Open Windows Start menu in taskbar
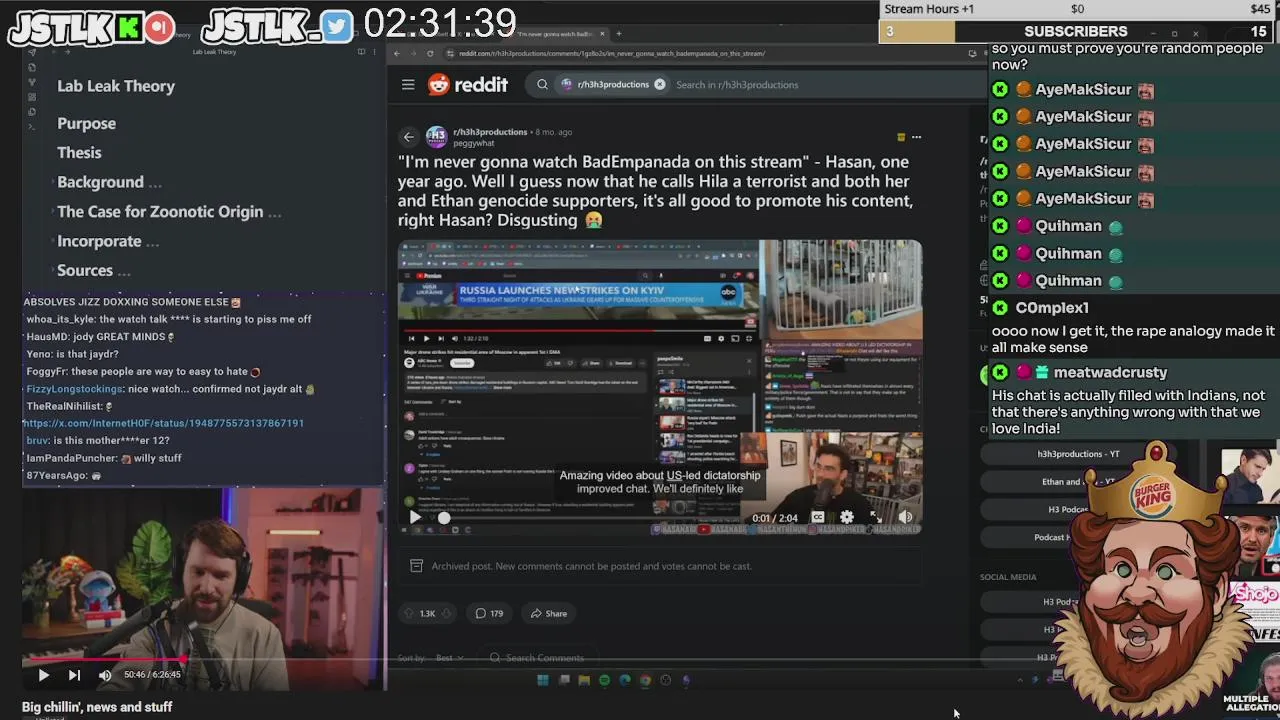This screenshot has width=1280, height=720. [543, 680]
